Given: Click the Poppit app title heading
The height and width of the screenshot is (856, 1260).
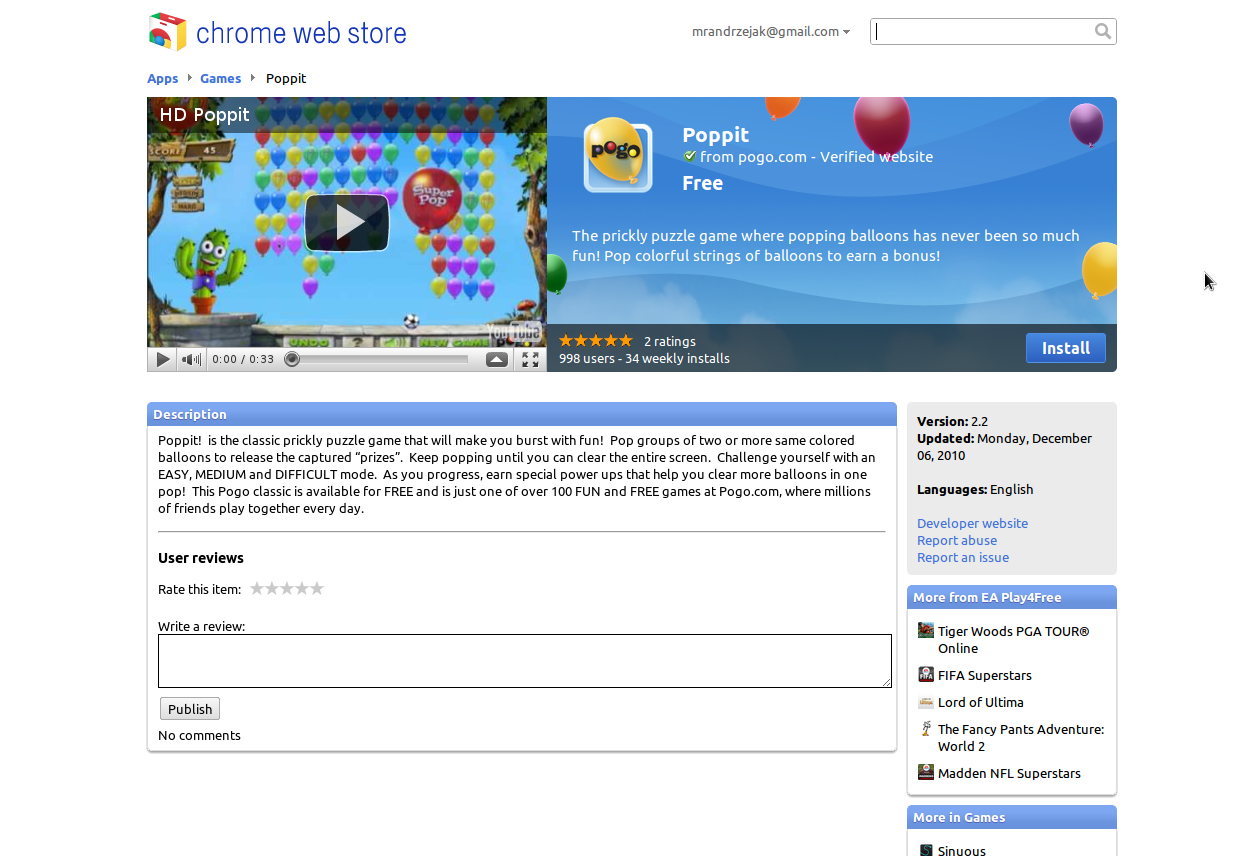Looking at the screenshot, I should point(715,134).
